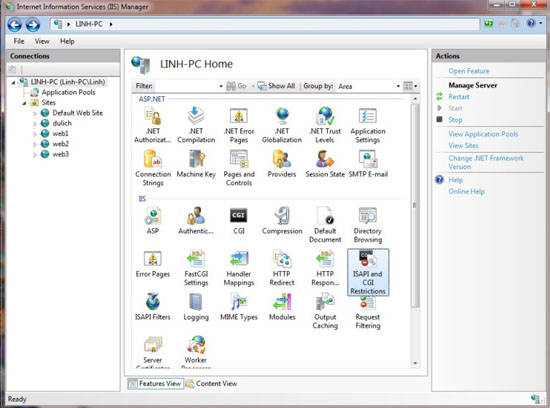Open .NET Compilation feature
Image resolution: width=550 pixels, height=408 pixels.
pos(196,125)
